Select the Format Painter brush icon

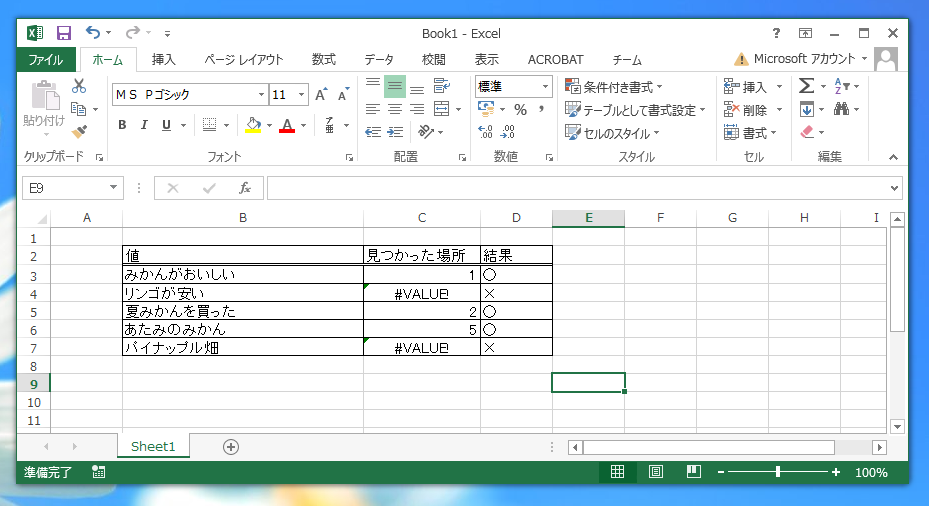[x=79, y=132]
